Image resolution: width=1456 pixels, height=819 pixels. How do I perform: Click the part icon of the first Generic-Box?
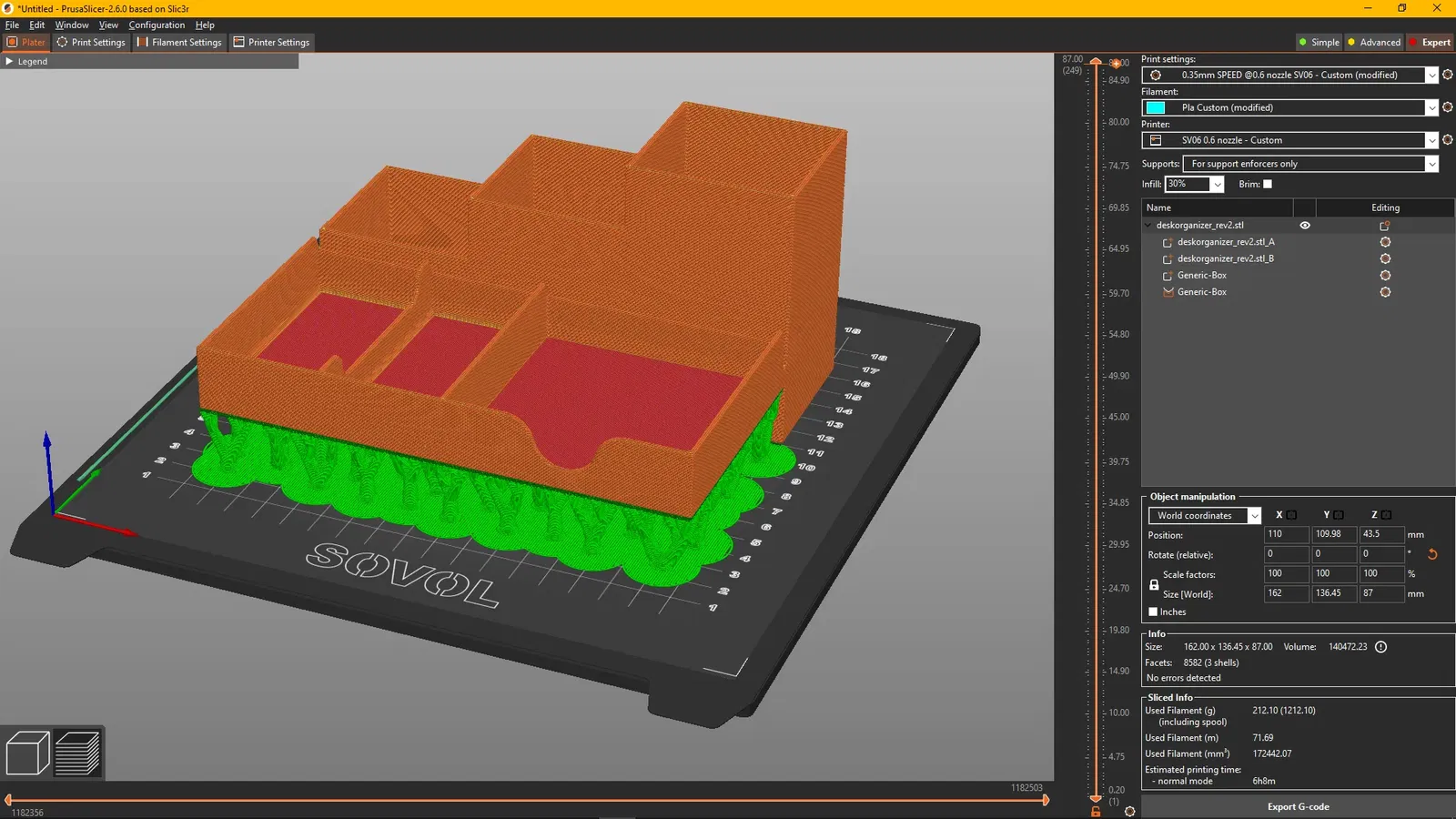[x=1168, y=276]
